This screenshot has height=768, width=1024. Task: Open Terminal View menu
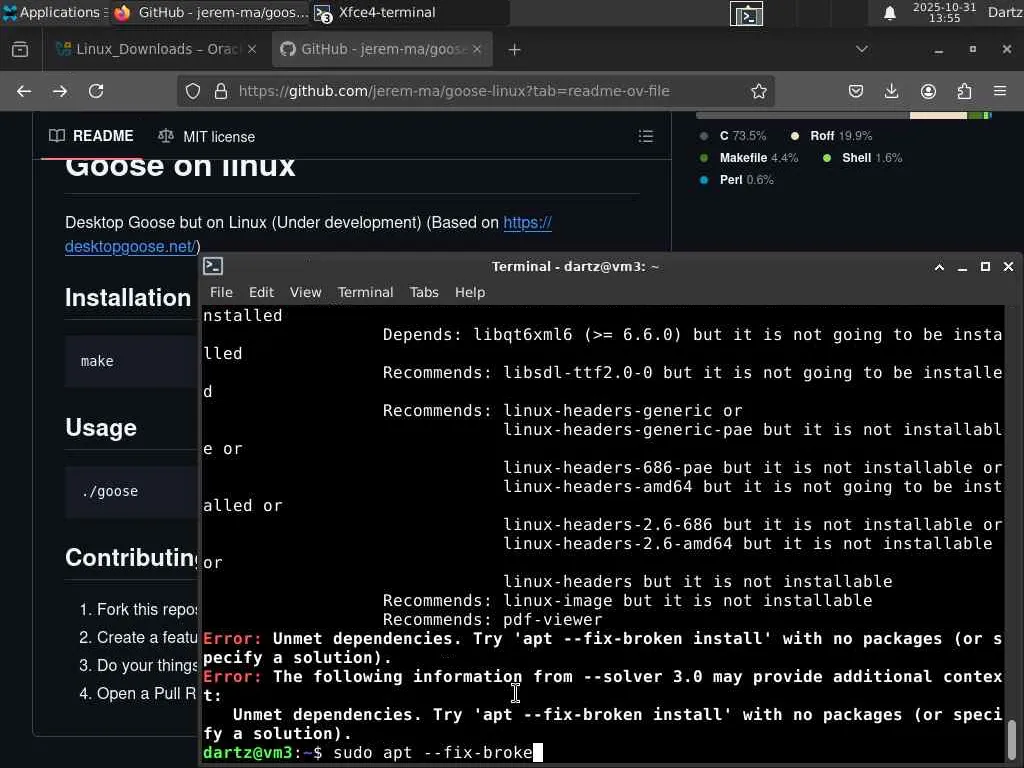[306, 292]
